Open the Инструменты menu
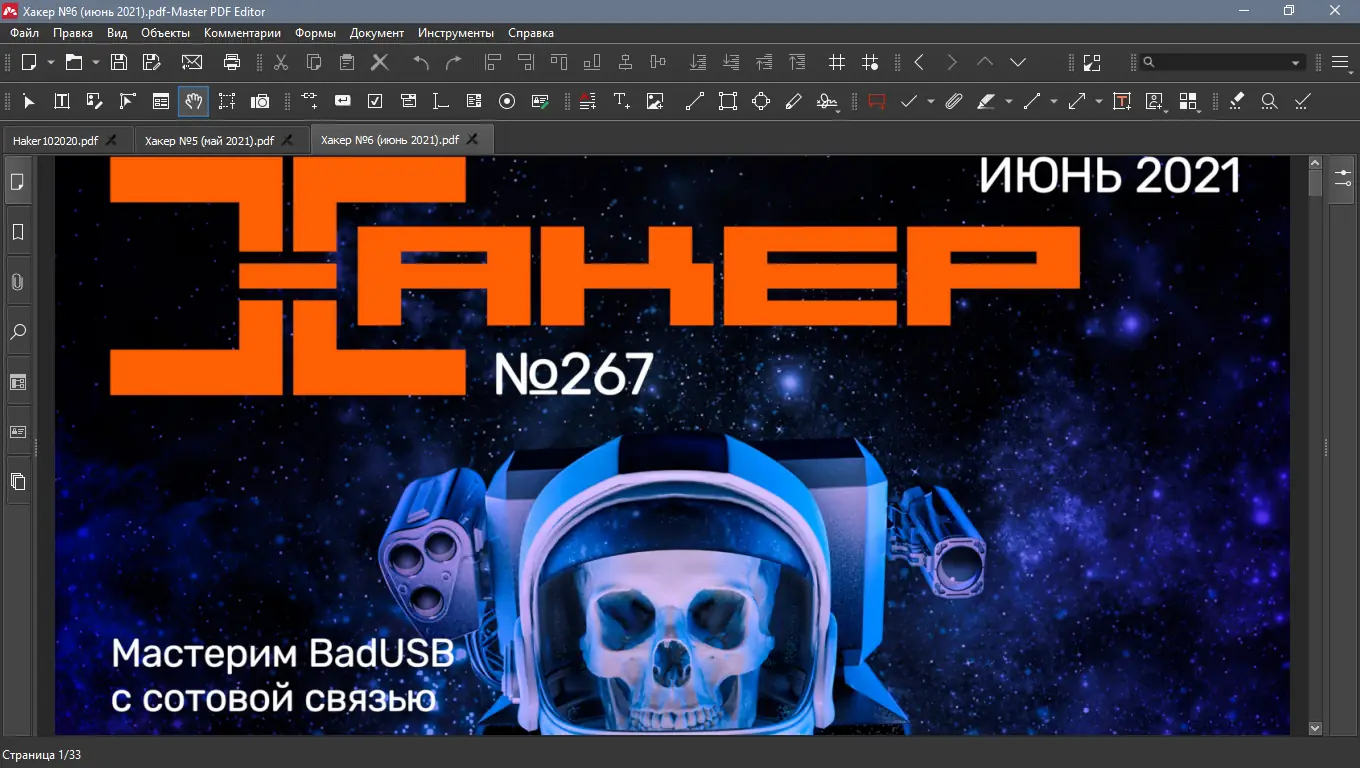The width and height of the screenshot is (1360, 768). pyautogui.click(x=456, y=33)
